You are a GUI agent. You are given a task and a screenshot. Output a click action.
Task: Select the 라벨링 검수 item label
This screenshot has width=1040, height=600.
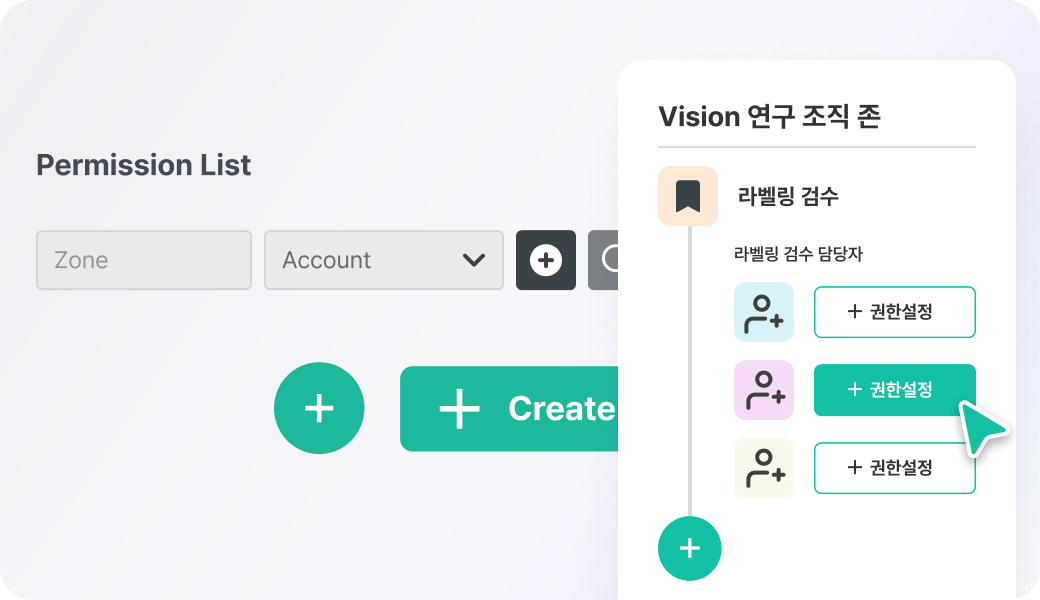click(788, 196)
